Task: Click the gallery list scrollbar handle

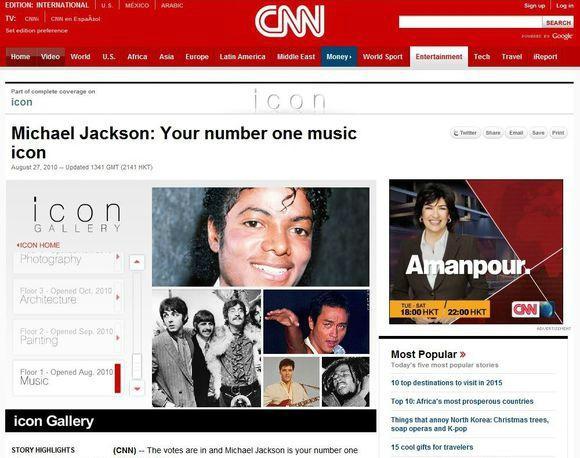Action: tap(137, 366)
